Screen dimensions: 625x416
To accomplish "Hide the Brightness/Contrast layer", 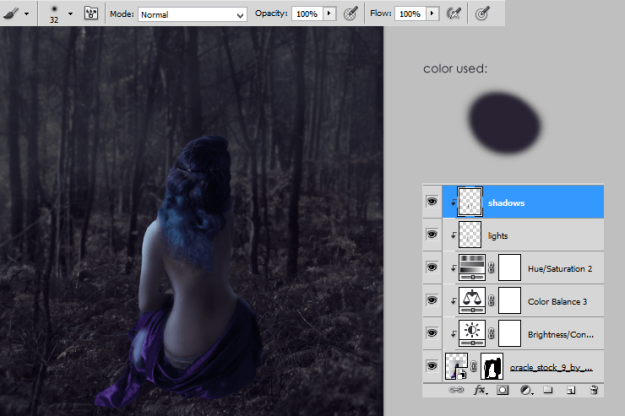I will click(x=432, y=333).
